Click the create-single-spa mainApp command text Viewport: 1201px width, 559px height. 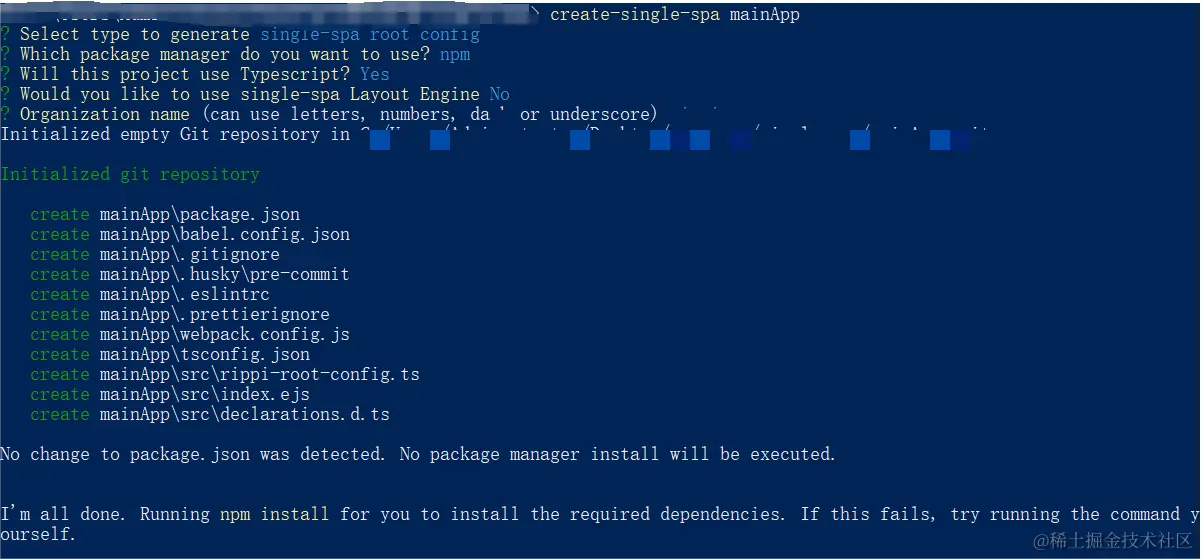(x=675, y=14)
